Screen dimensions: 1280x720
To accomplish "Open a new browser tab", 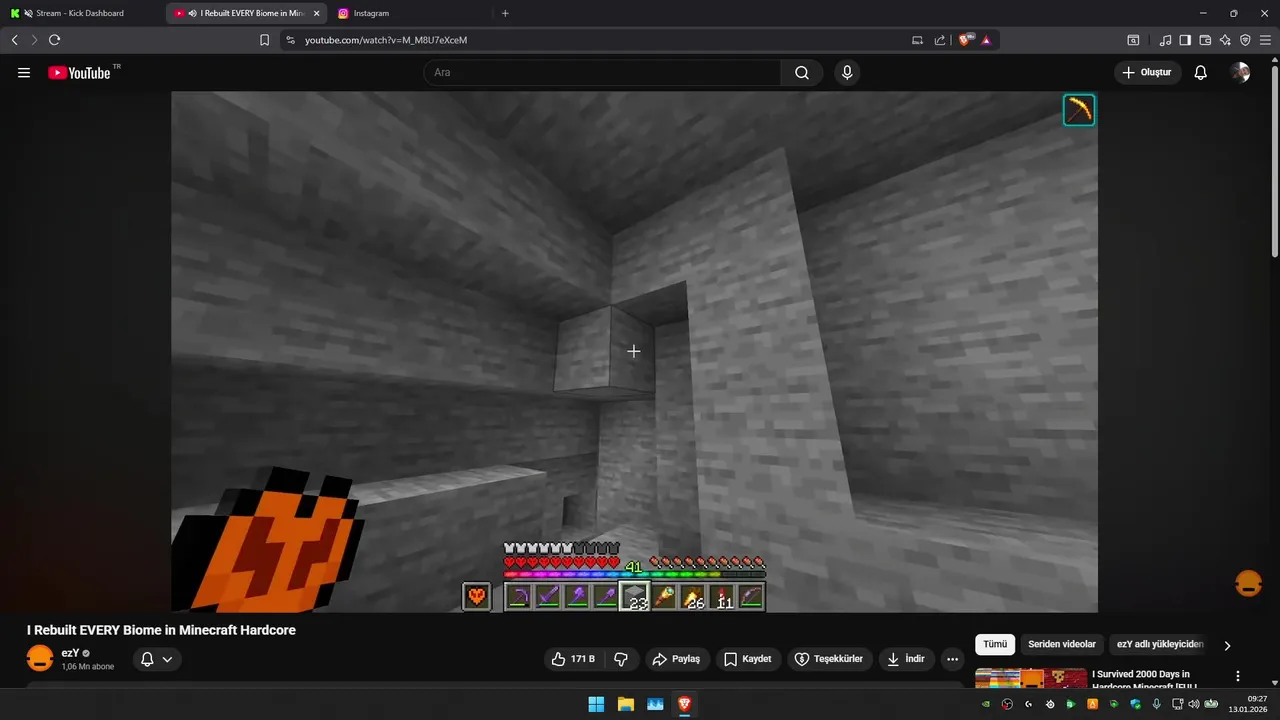I will [x=505, y=13].
